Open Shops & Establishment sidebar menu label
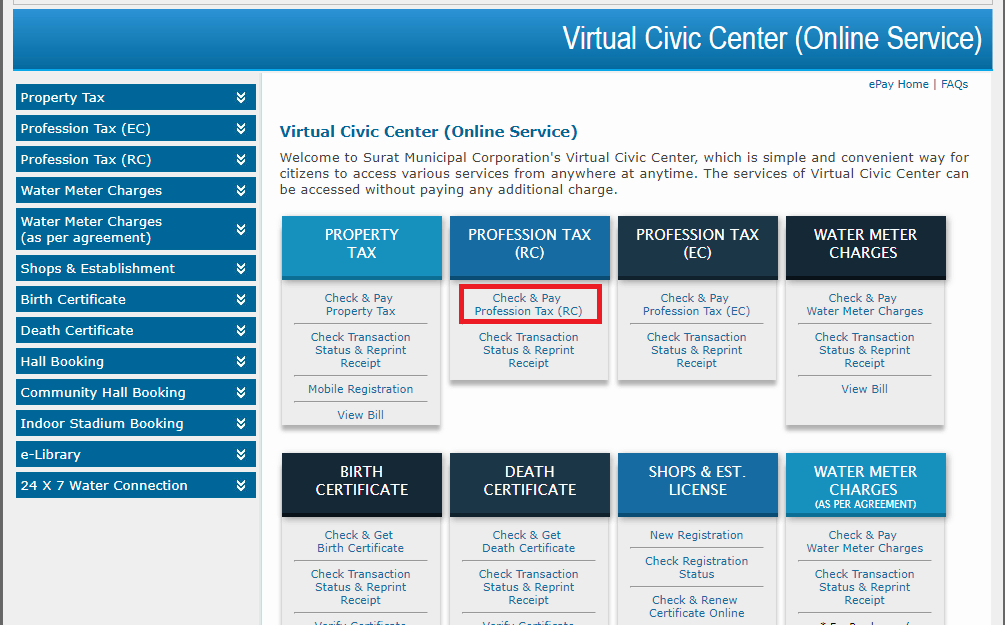Image resolution: width=1005 pixels, height=625 pixels. coord(97,269)
